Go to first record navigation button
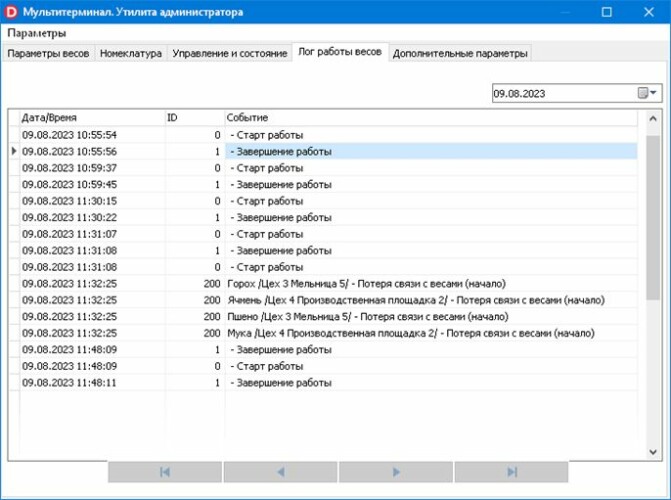671x500 pixels. tap(165, 472)
